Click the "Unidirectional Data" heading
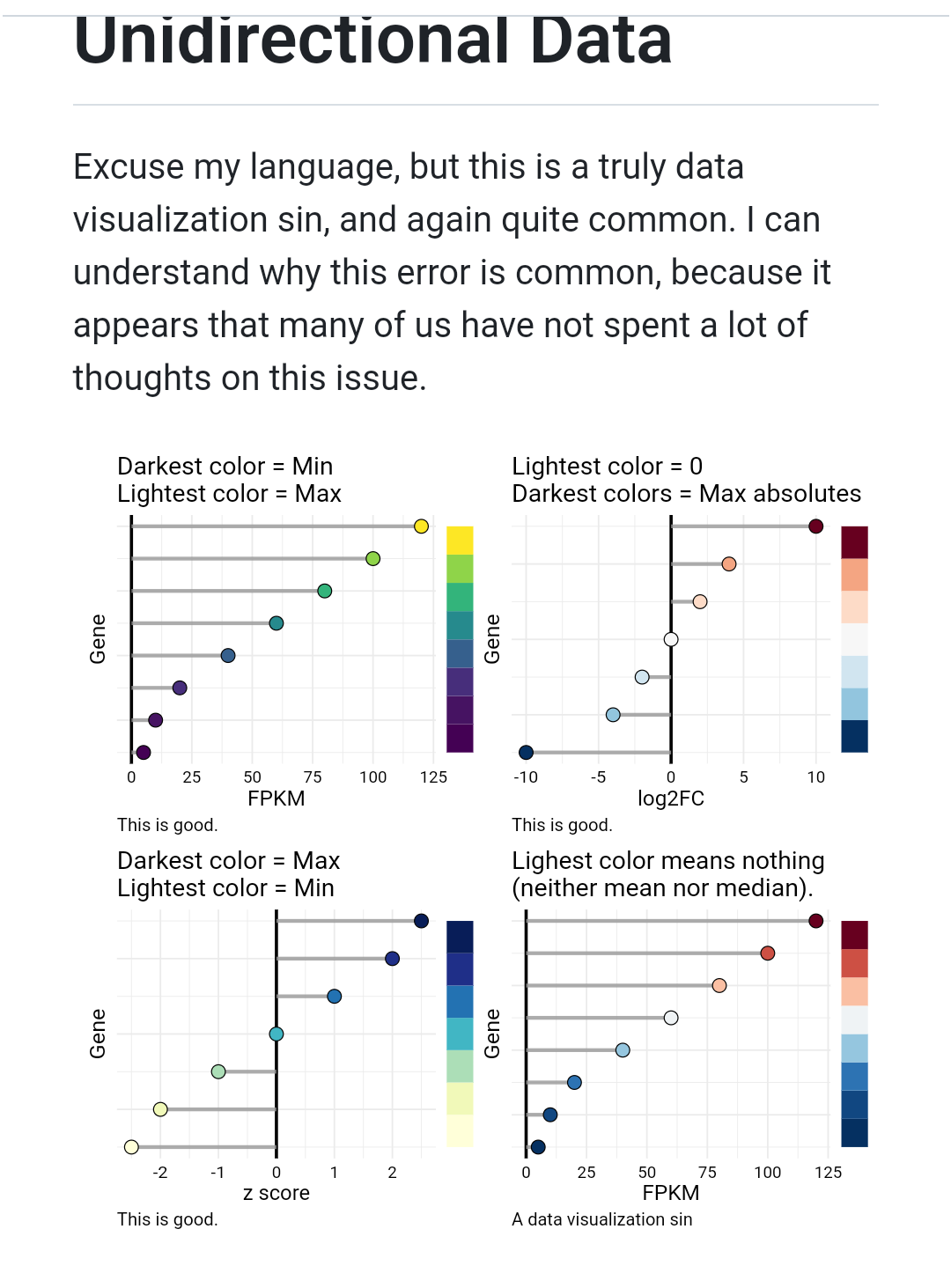This screenshot has height=1288, width=951. pos(372,40)
